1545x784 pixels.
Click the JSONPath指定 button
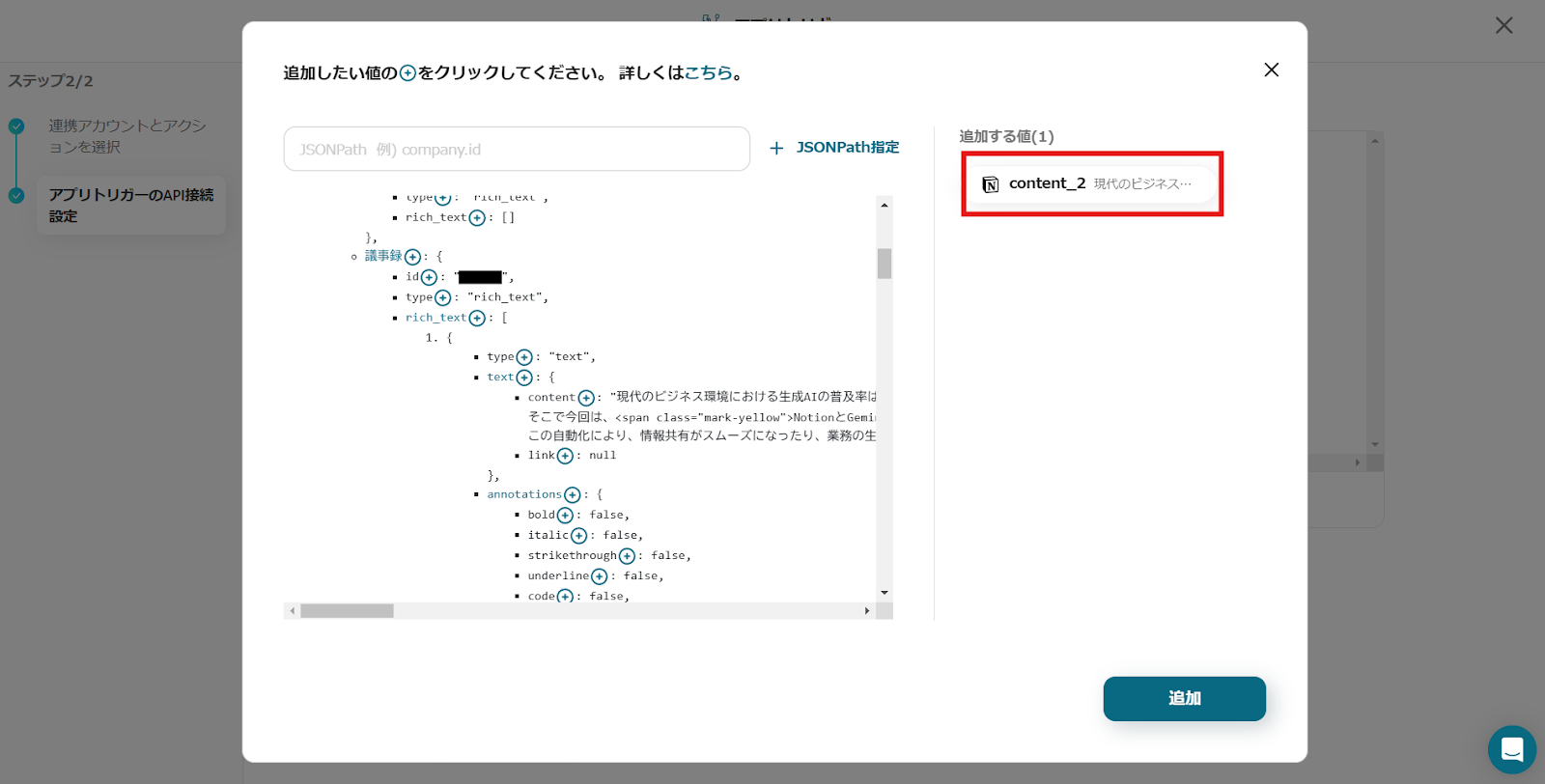coord(834,148)
